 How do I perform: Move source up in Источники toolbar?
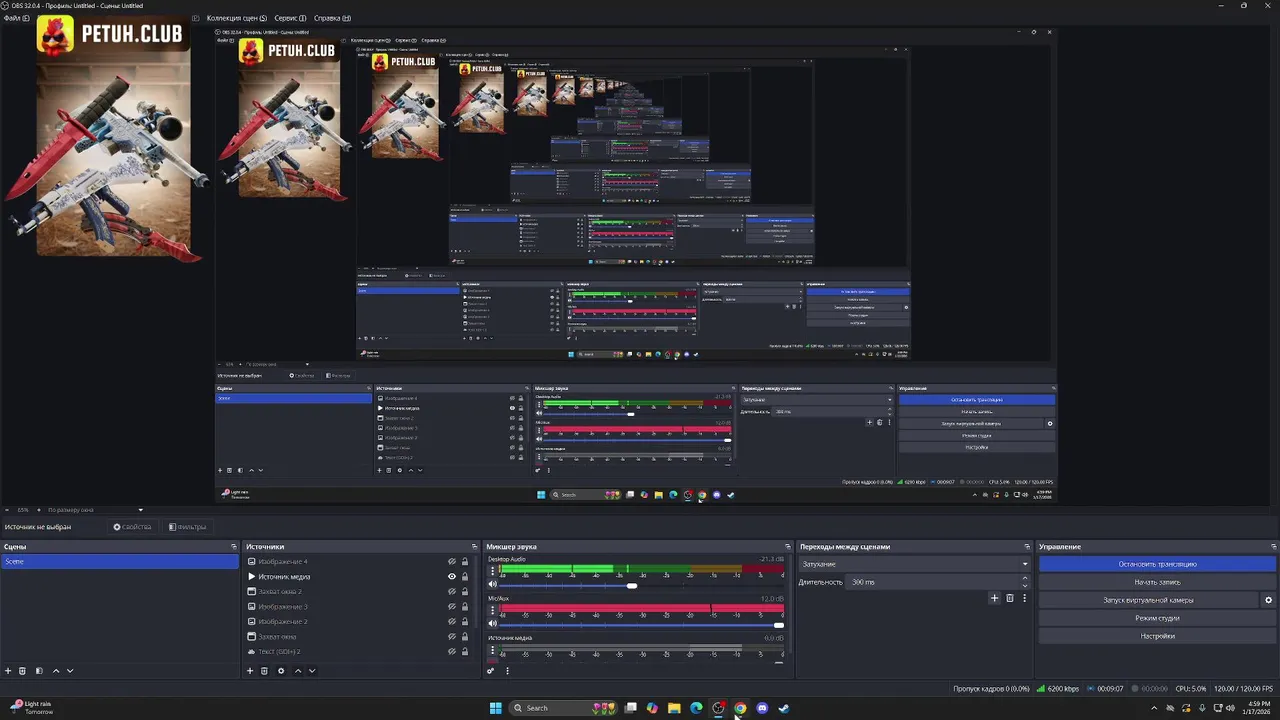pos(298,671)
